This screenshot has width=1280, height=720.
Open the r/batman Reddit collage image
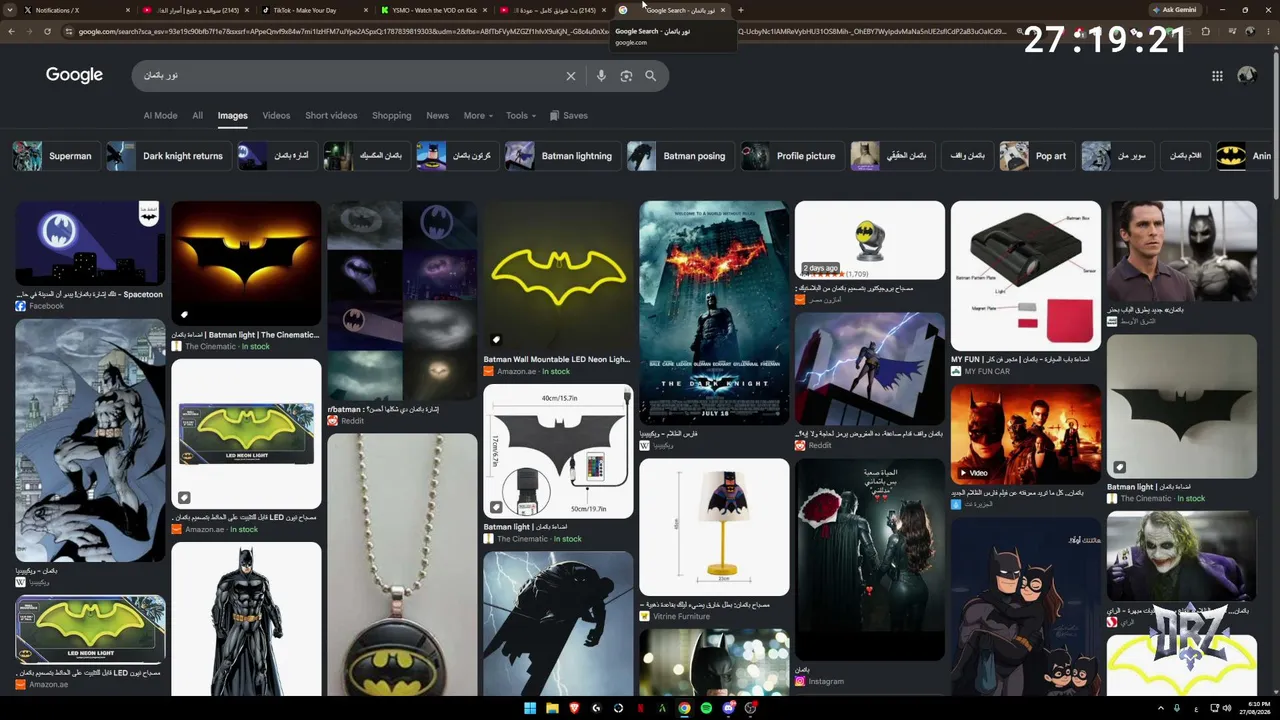(402, 300)
